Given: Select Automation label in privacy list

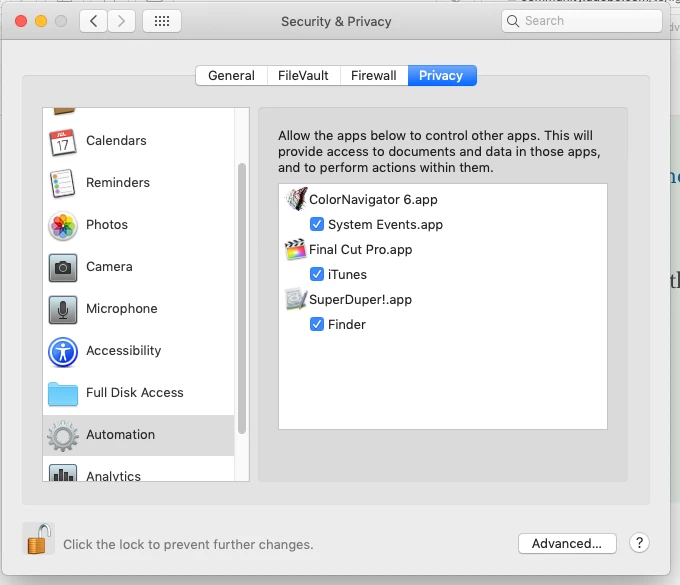Looking at the screenshot, I should click(x=121, y=435).
